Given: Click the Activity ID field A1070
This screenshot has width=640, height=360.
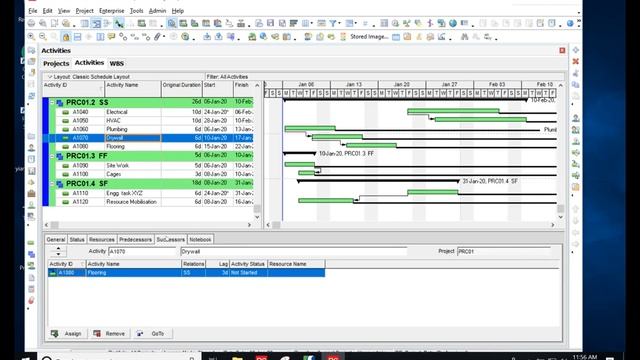Looking at the screenshot, I should [142, 252].
